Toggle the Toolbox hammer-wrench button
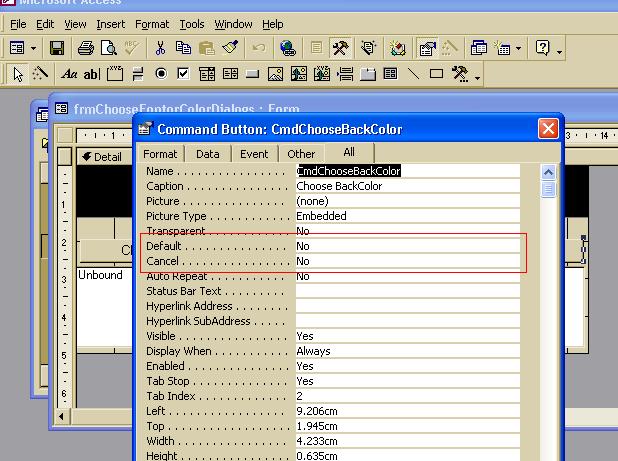 tap(340, 48)
